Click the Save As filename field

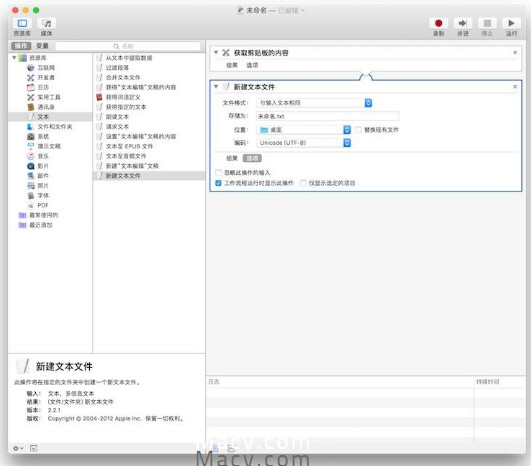[327, 116]
